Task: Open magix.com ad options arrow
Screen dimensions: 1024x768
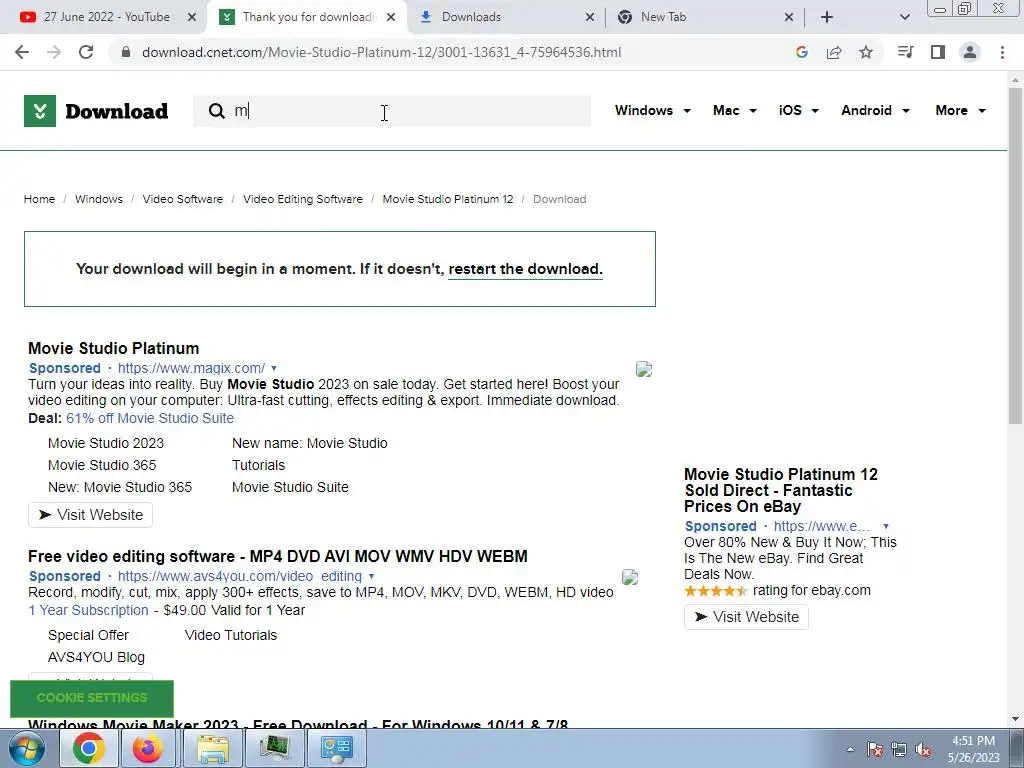Action: [x=274, y=368]
